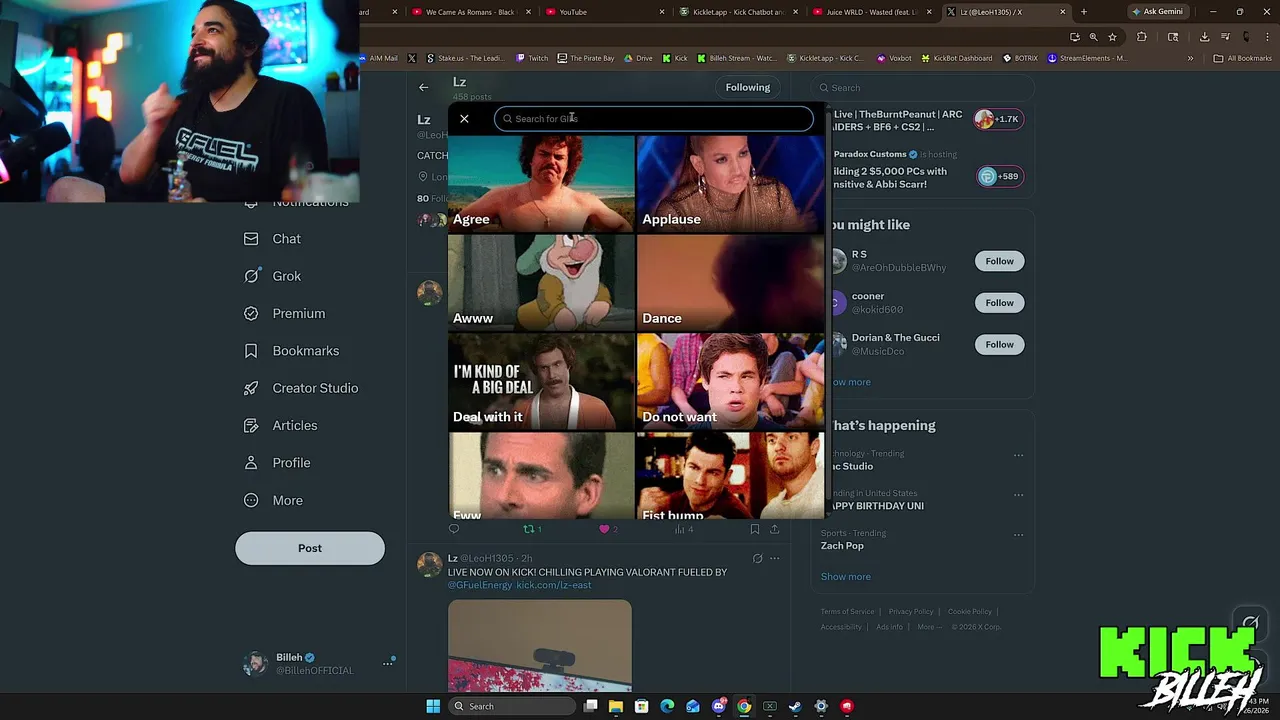Open options for HAPPY BIRTHDAY UNI trend
The image size is (1280, 720).
tap(1018, 495)
